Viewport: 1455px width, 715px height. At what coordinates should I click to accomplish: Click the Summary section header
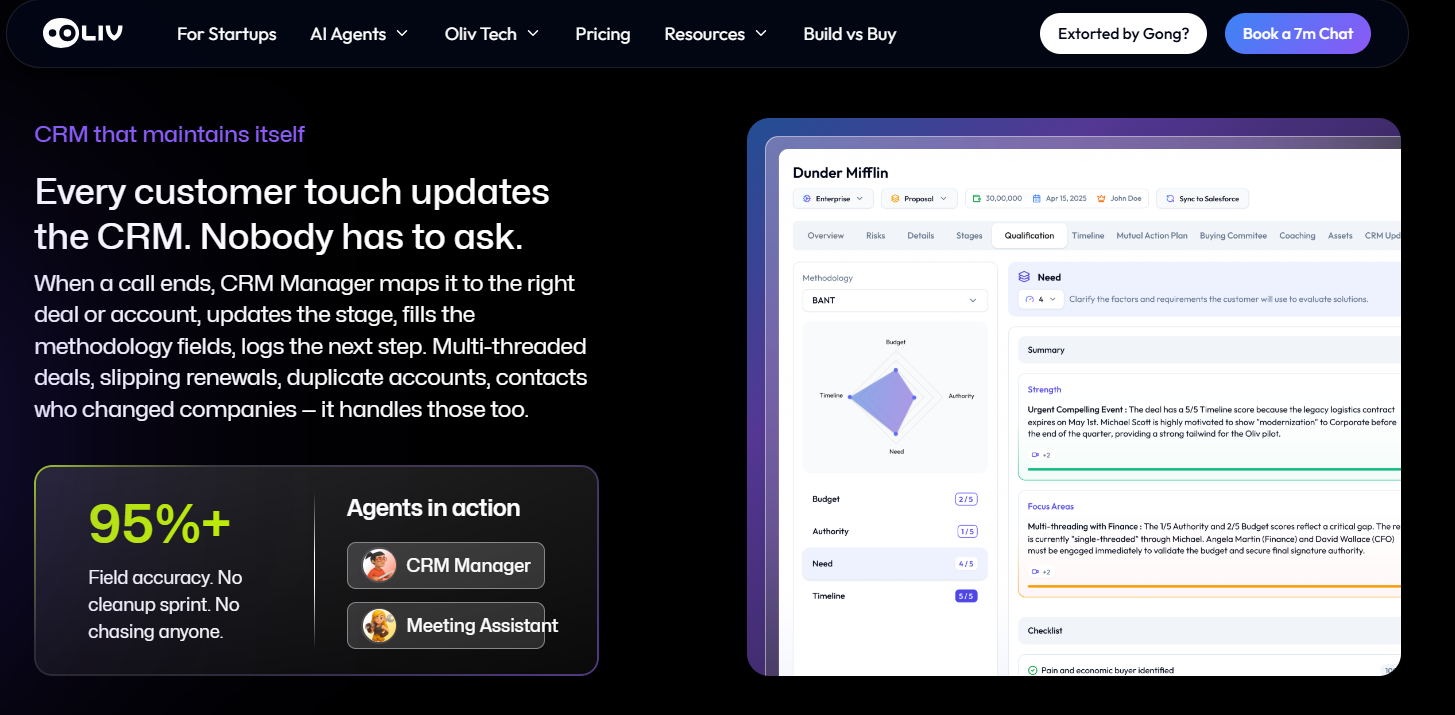coord(1210,350)
